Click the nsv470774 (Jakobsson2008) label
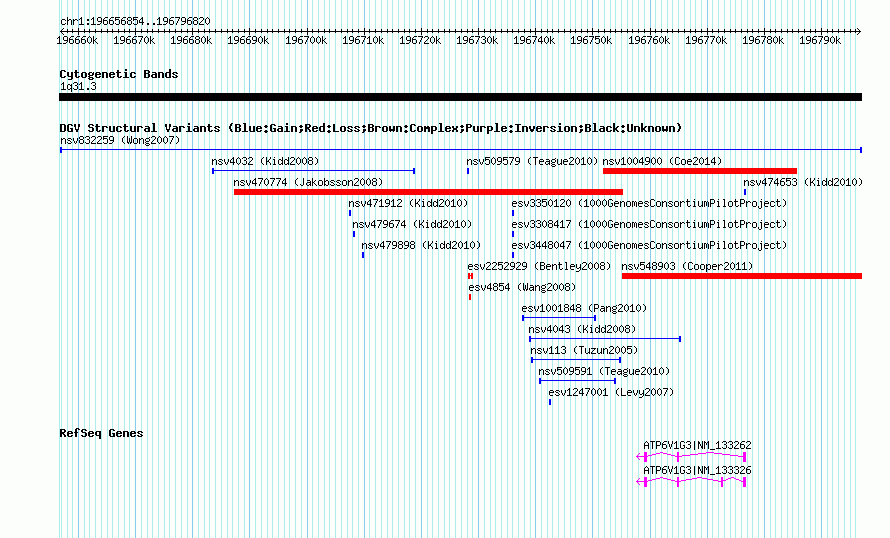 pyautogui.click(x=308, y=182)
